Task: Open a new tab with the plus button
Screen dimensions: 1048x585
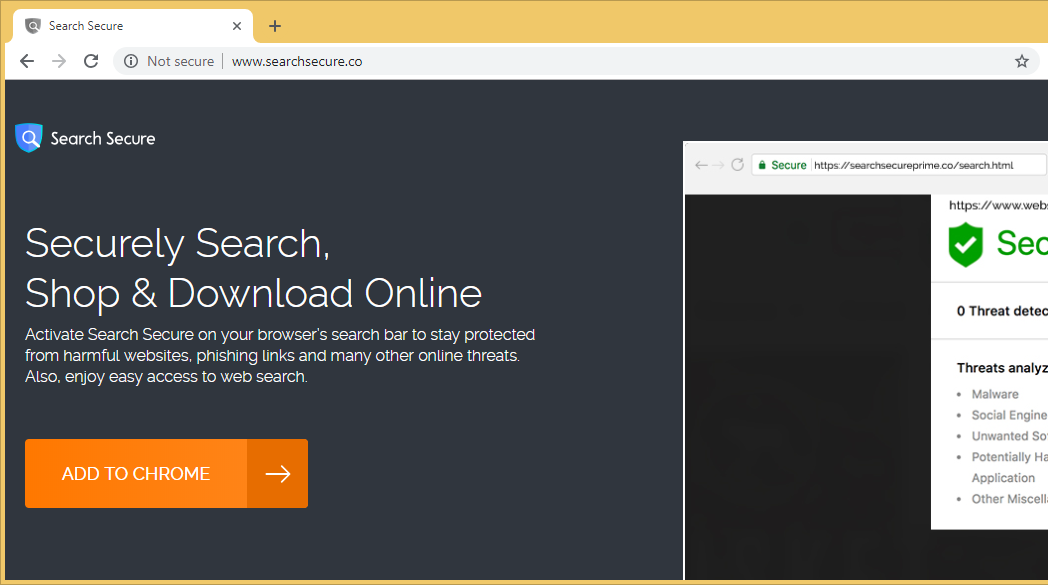Action: [275, 26]
